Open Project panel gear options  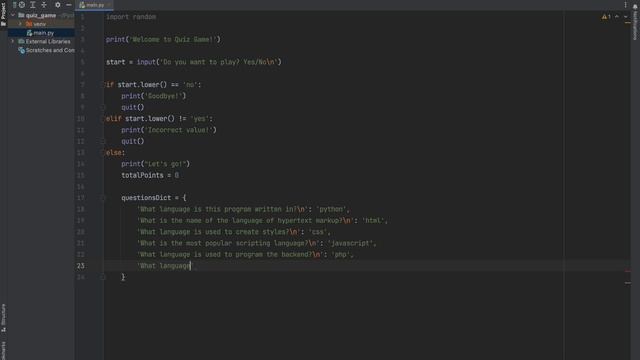pyautogui.click(x=58, y=4)
